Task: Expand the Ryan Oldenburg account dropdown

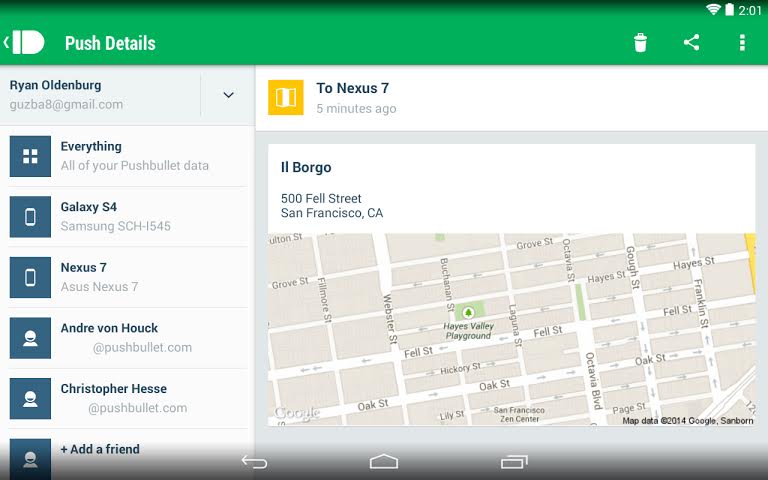Action: click(228, 95)
